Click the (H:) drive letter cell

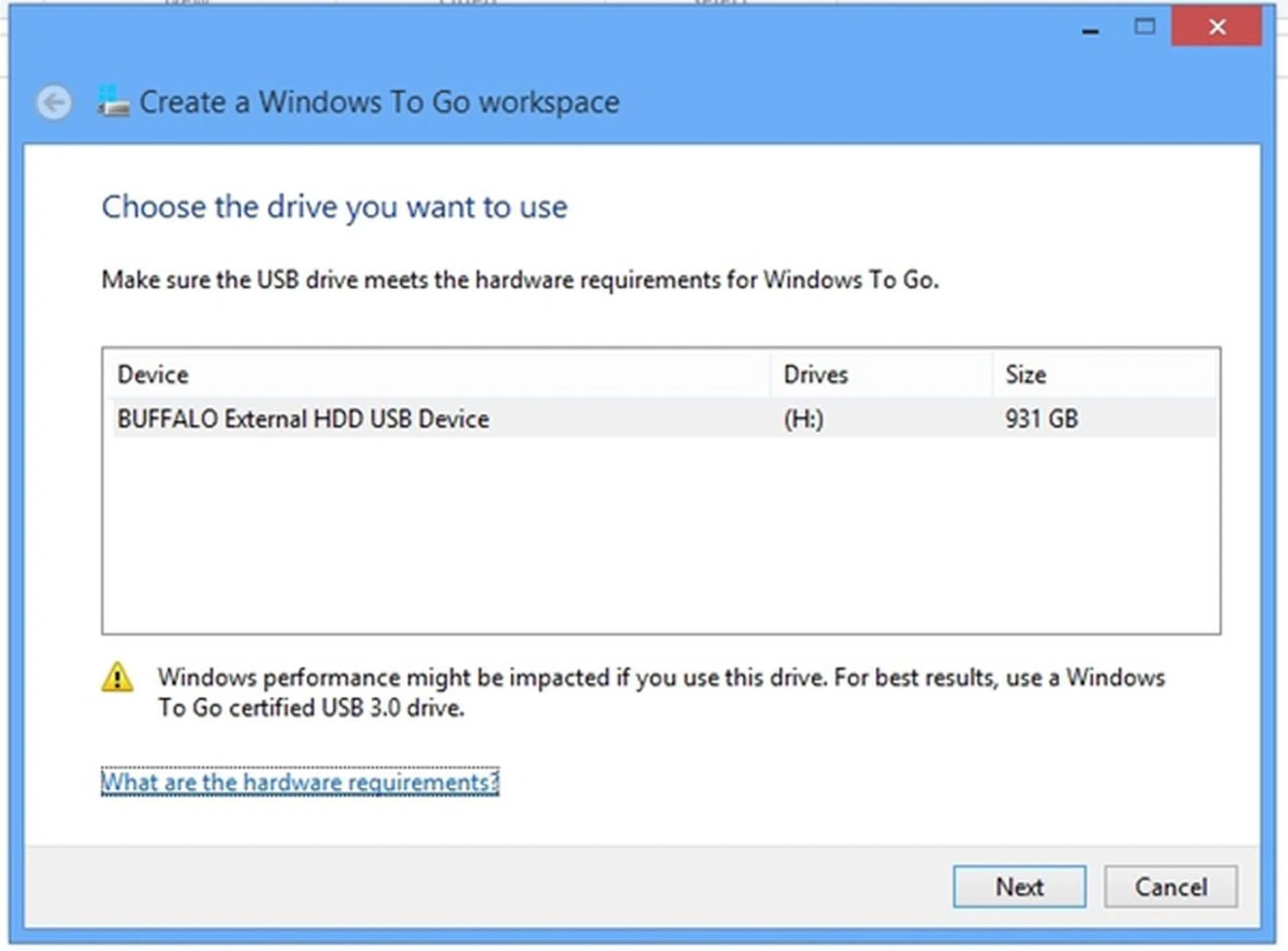click(x=804, y=419)
